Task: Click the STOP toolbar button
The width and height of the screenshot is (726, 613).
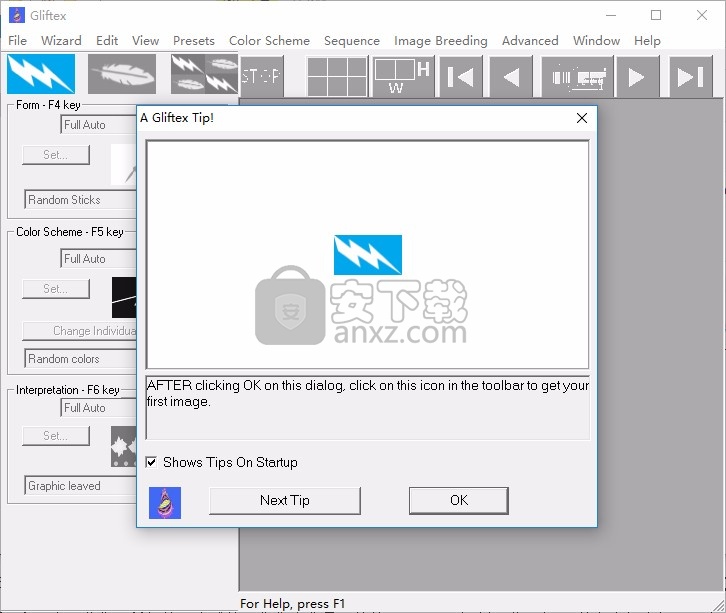Action: tap(262, 76)
